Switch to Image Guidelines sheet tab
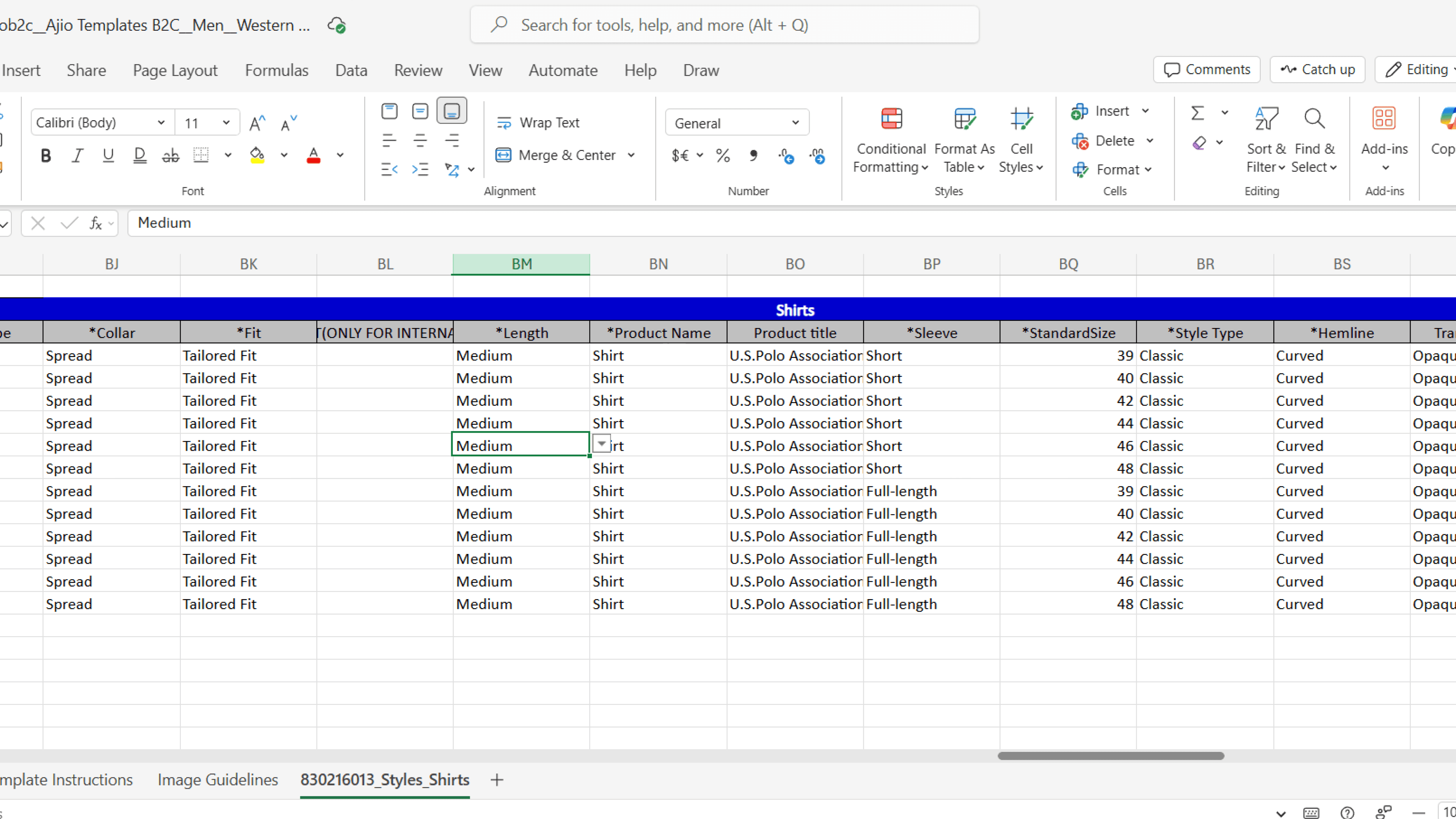The width and height of the screenshot is (1456, 819). click(218, 780)
